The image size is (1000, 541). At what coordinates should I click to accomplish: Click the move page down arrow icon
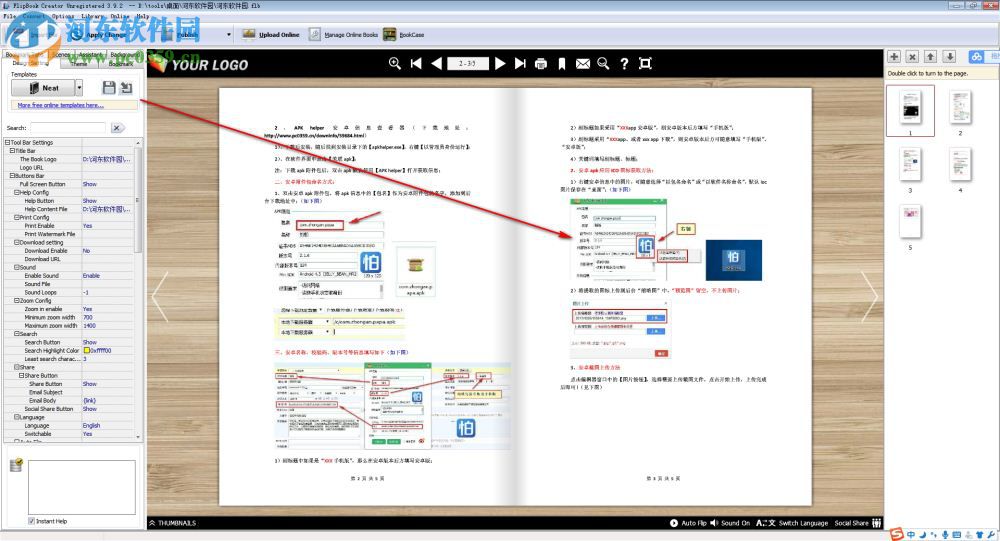tap(950, 57)
